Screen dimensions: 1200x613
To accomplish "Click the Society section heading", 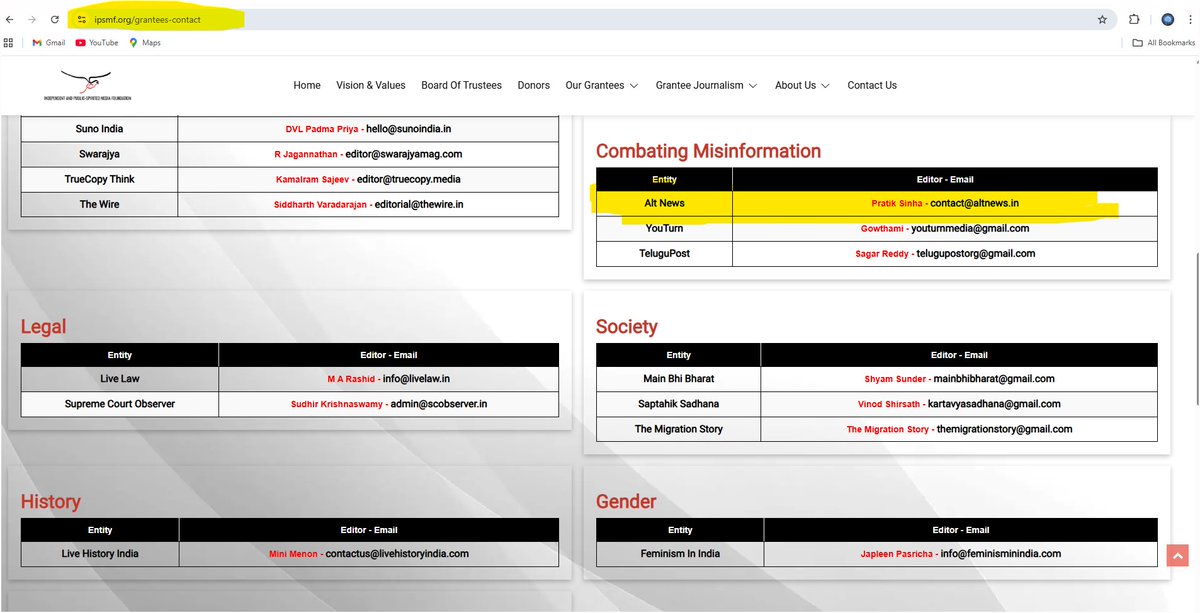I will 627,327.
